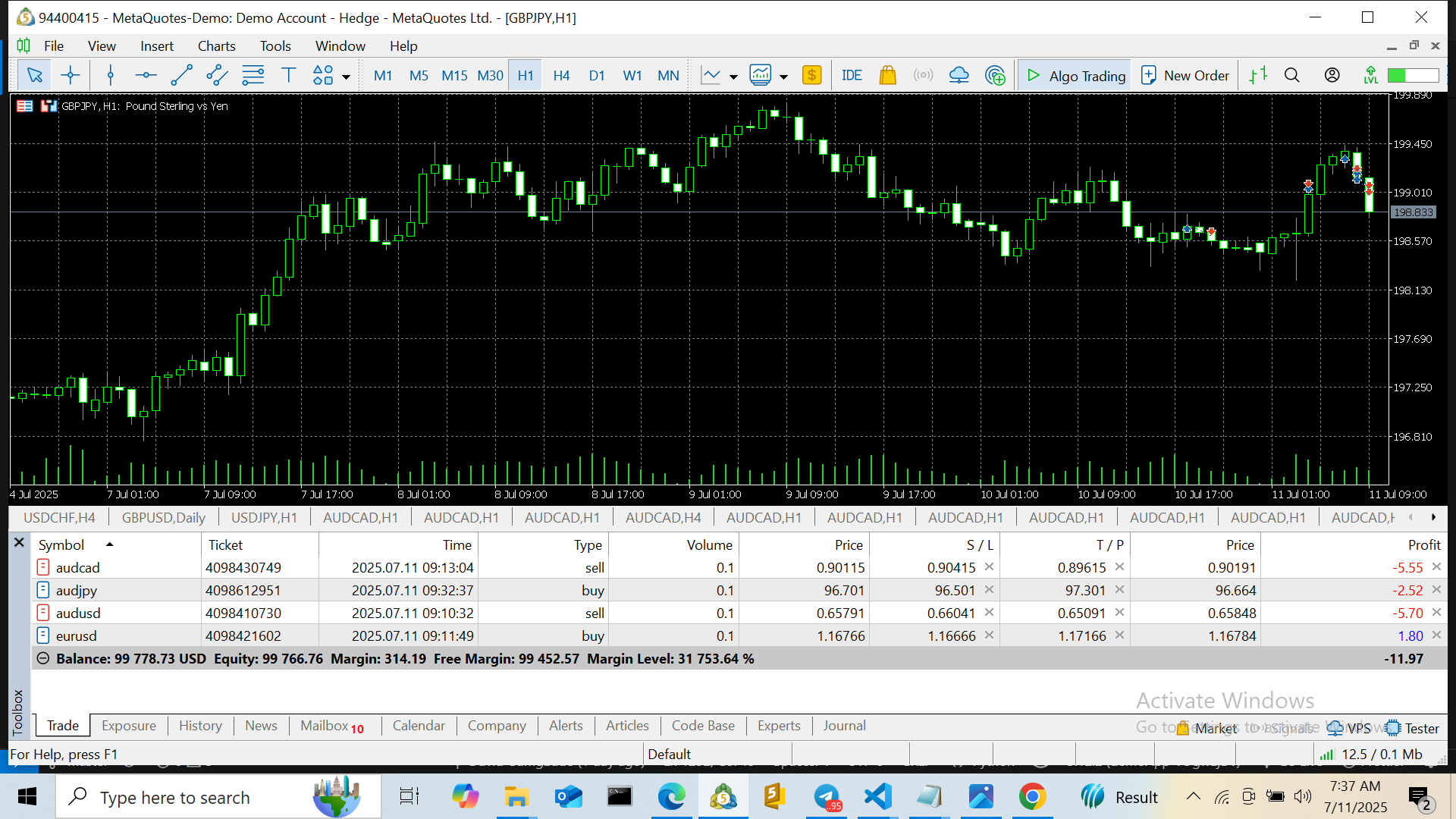Click the chart shift bars icon
The image size is (1456, 819).
(1258, 75)
